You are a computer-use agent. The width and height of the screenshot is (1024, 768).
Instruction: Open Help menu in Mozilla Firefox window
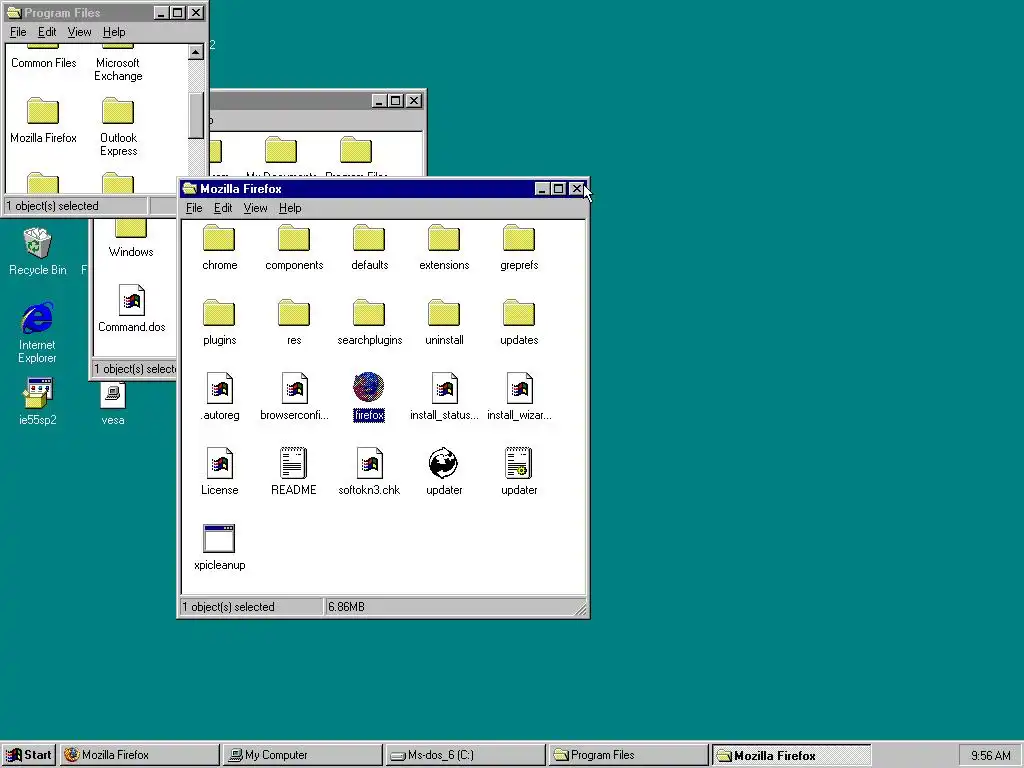[x=290, y=208]
